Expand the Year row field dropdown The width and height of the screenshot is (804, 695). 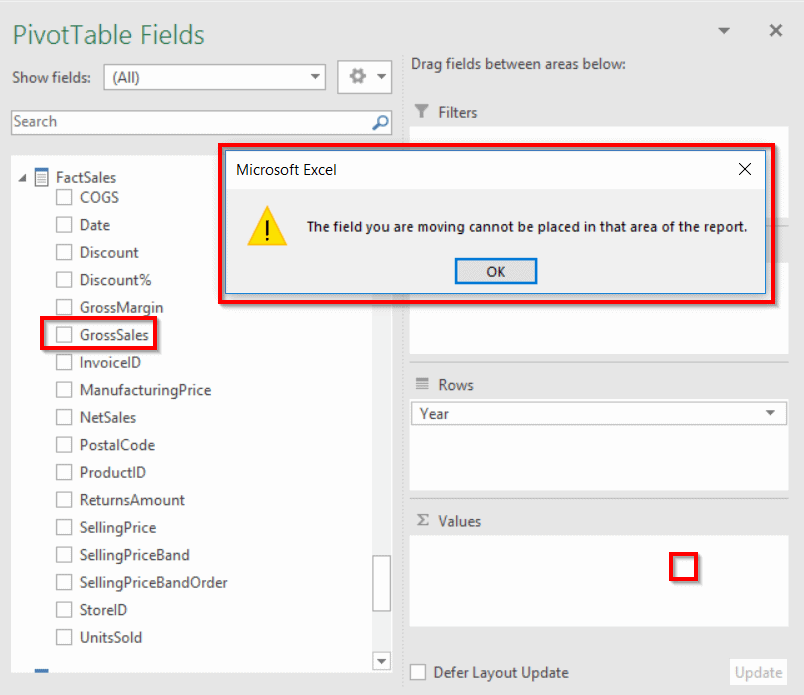click(770, 413)
